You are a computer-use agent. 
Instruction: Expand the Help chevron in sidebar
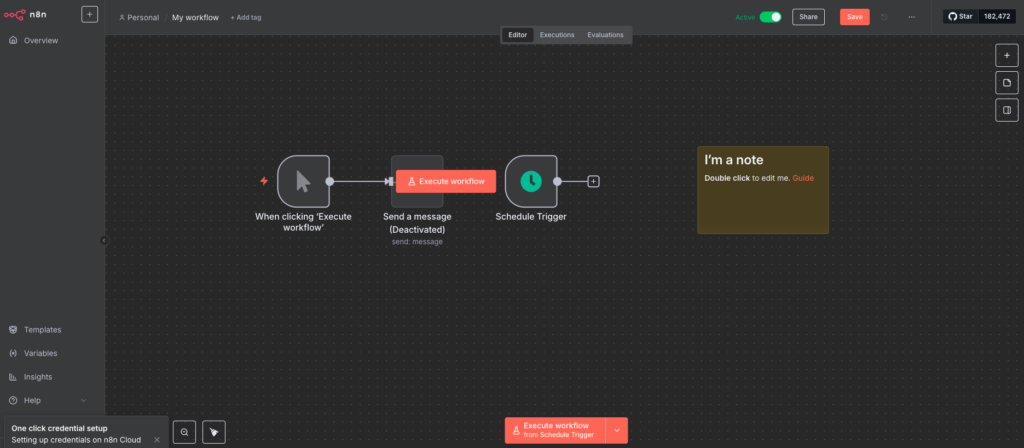click(x=84, y=400)
